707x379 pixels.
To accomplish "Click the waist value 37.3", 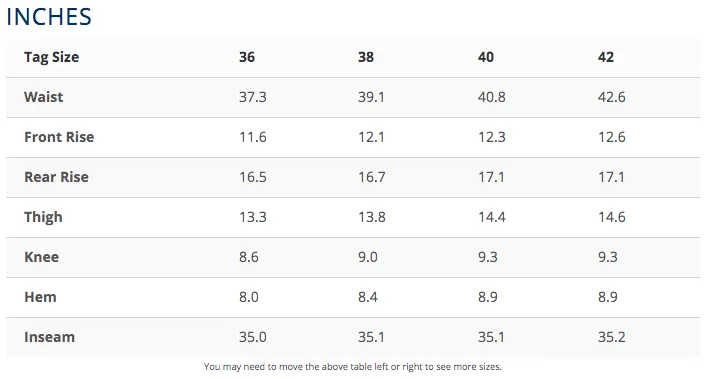I will pos(252,97).
